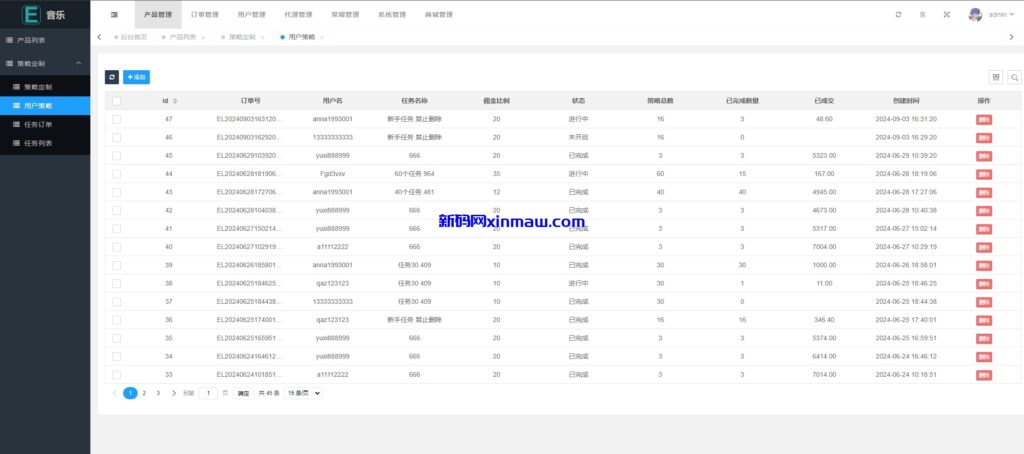This screenshot has width=1024, height=454.
Task: Click the blue 添加 button
Action: 136,77
